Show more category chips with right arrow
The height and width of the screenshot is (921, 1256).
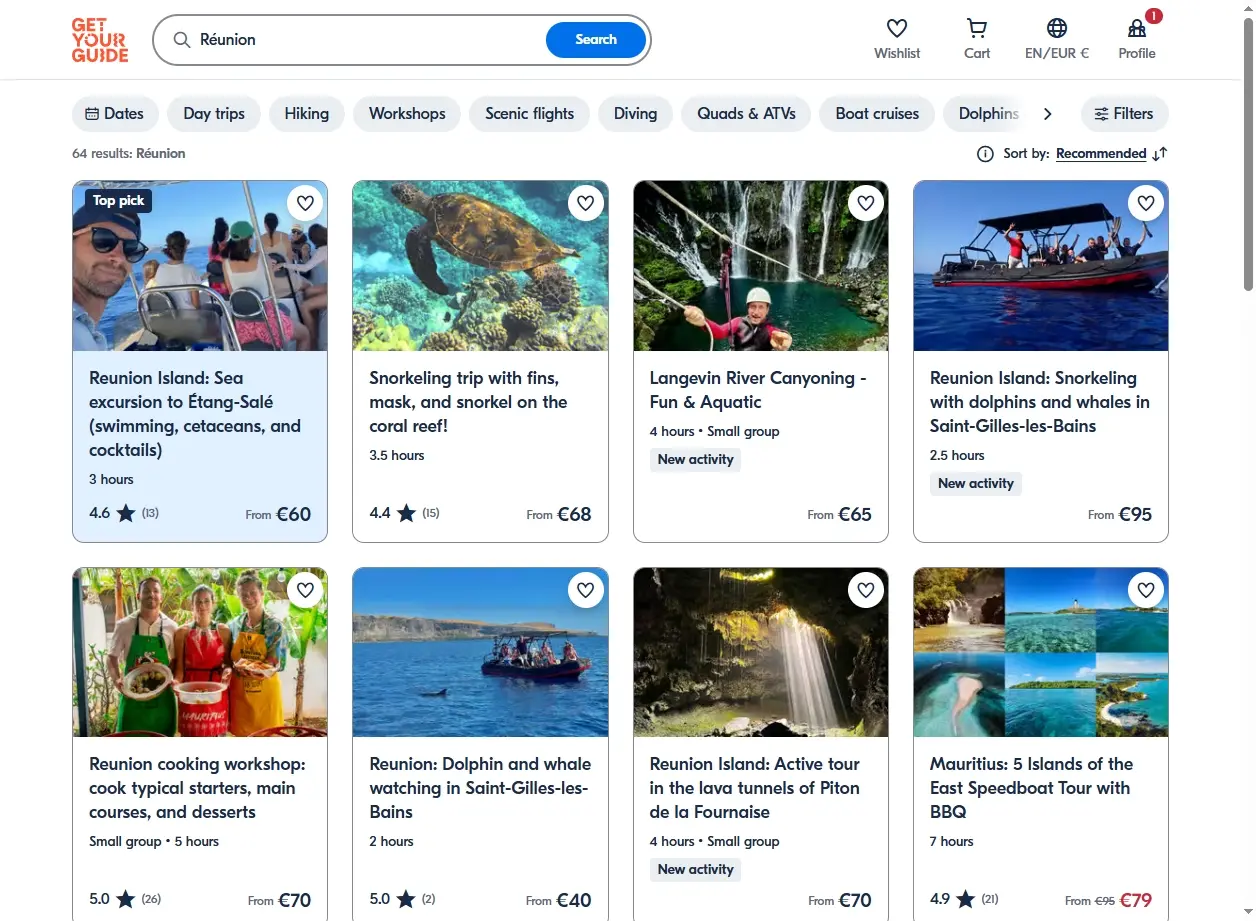click(x=1047, y=114)
